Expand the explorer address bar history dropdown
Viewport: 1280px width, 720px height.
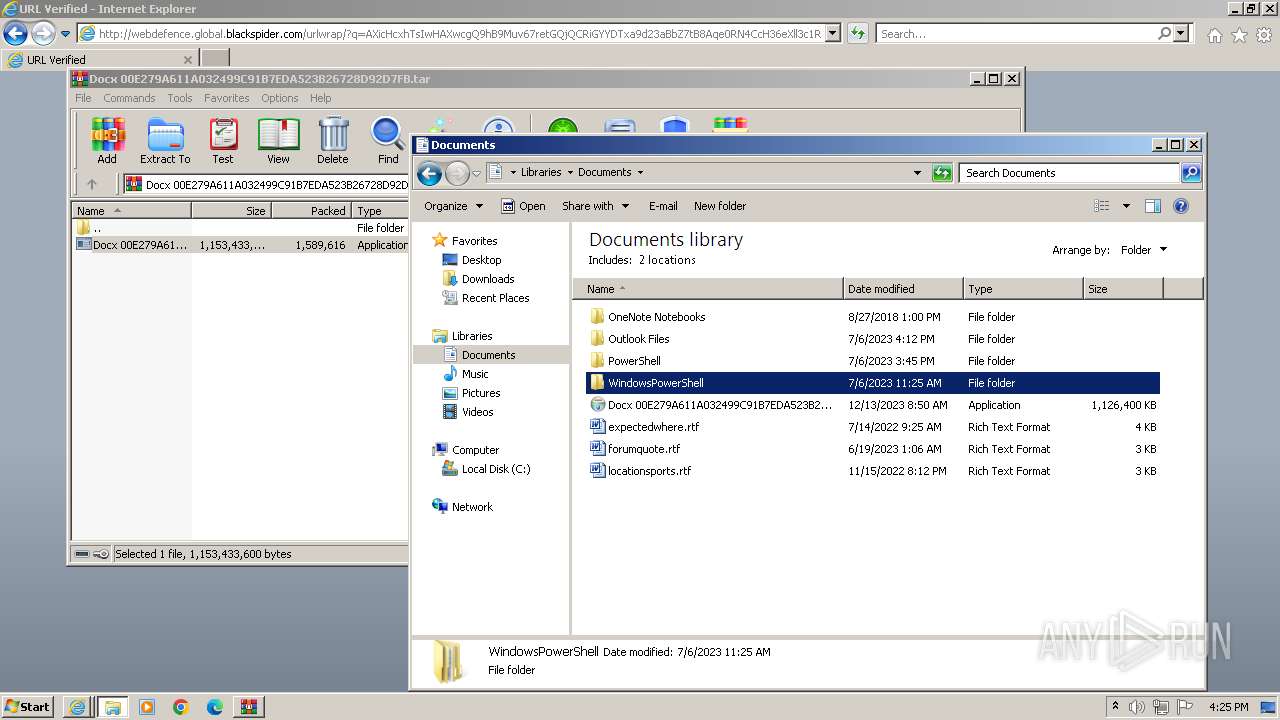pos(918,173)
